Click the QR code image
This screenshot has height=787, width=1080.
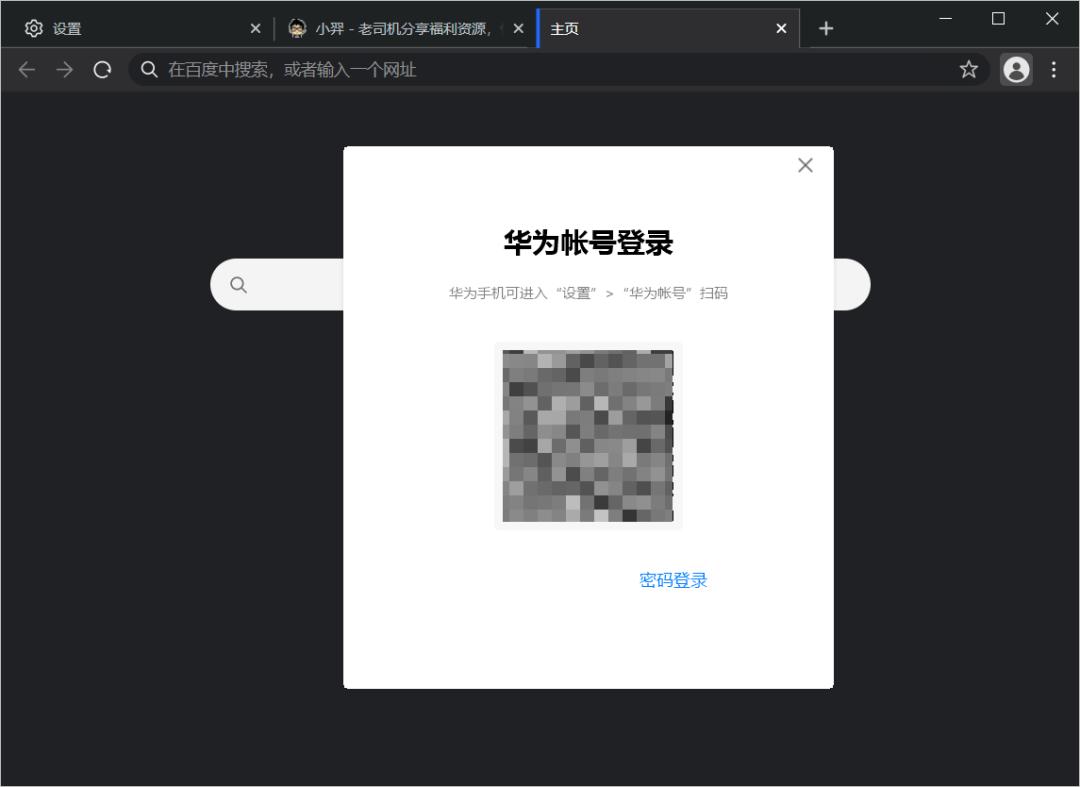(x=588, y=436)
